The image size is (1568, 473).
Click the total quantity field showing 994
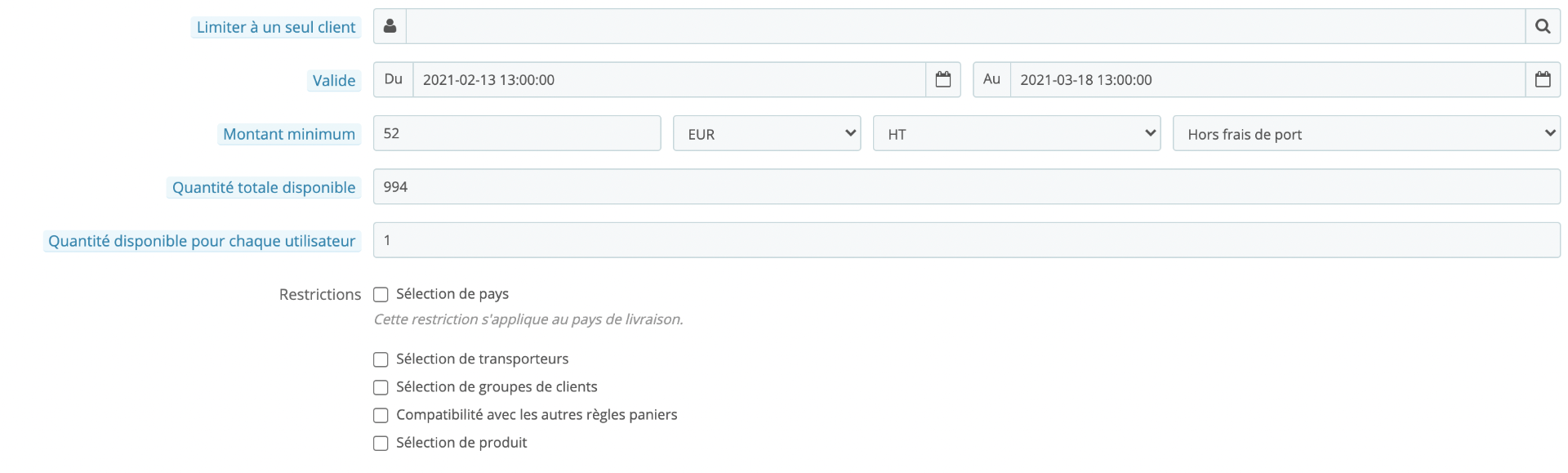(x=965, y=186)
